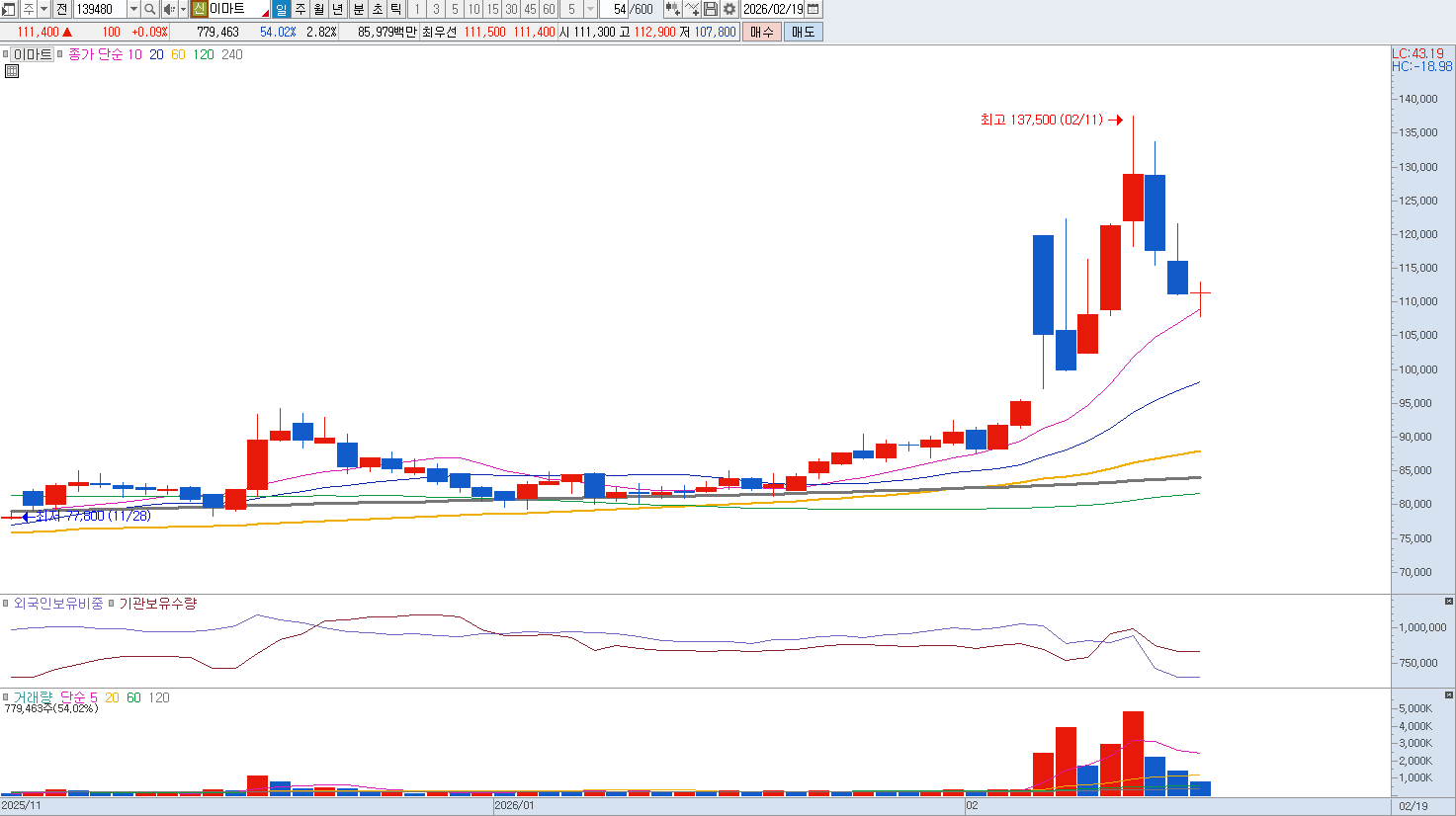This screenshot has height=816, width=1456.
Task: Click the data grid icon below 이마트 label
Action: click(x=12, y=71)
